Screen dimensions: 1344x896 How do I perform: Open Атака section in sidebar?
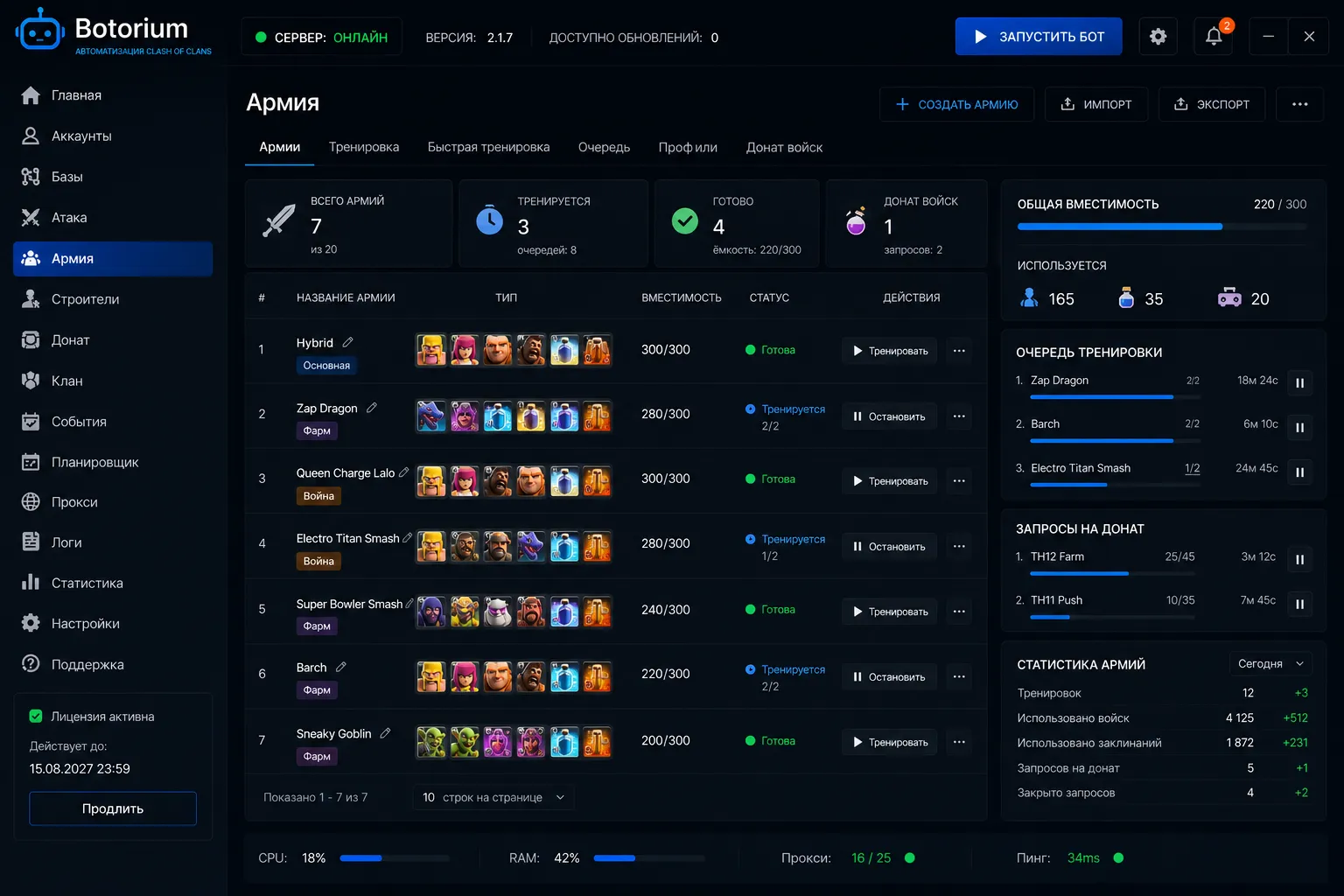[x=113, y=218]
